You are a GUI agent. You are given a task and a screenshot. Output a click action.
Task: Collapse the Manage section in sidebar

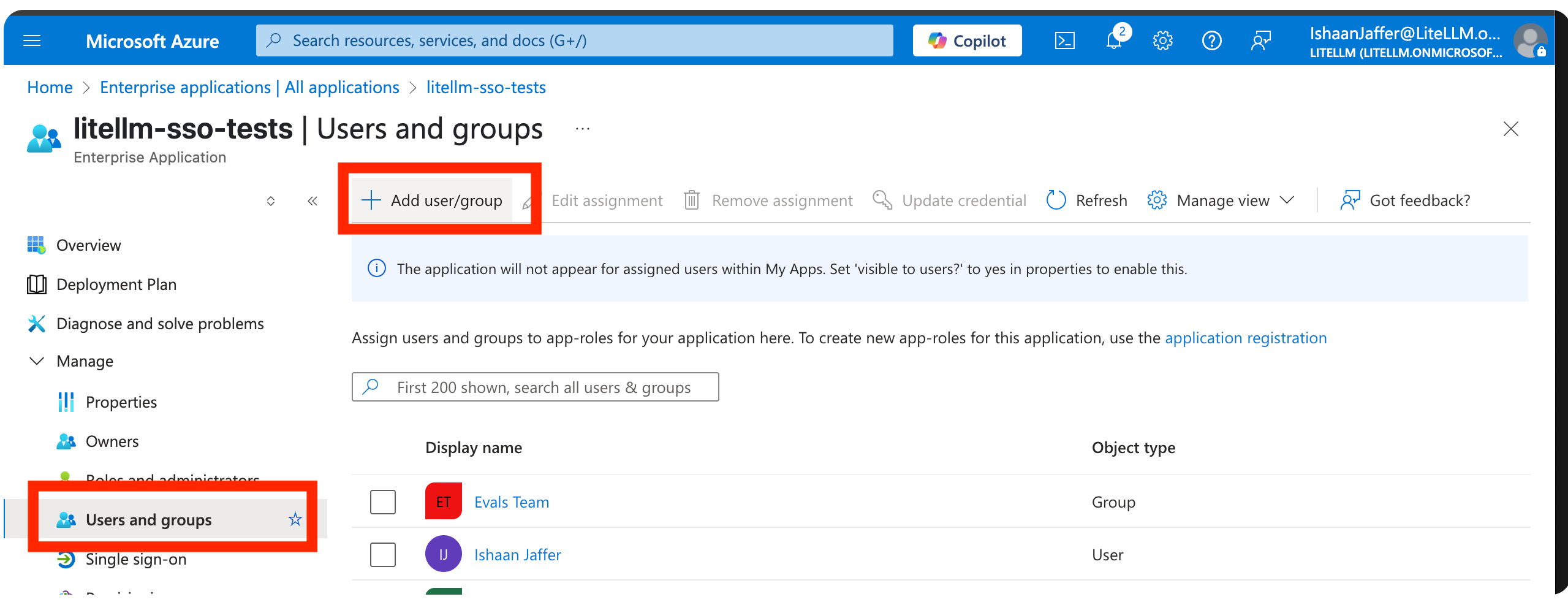pos(37,361)
